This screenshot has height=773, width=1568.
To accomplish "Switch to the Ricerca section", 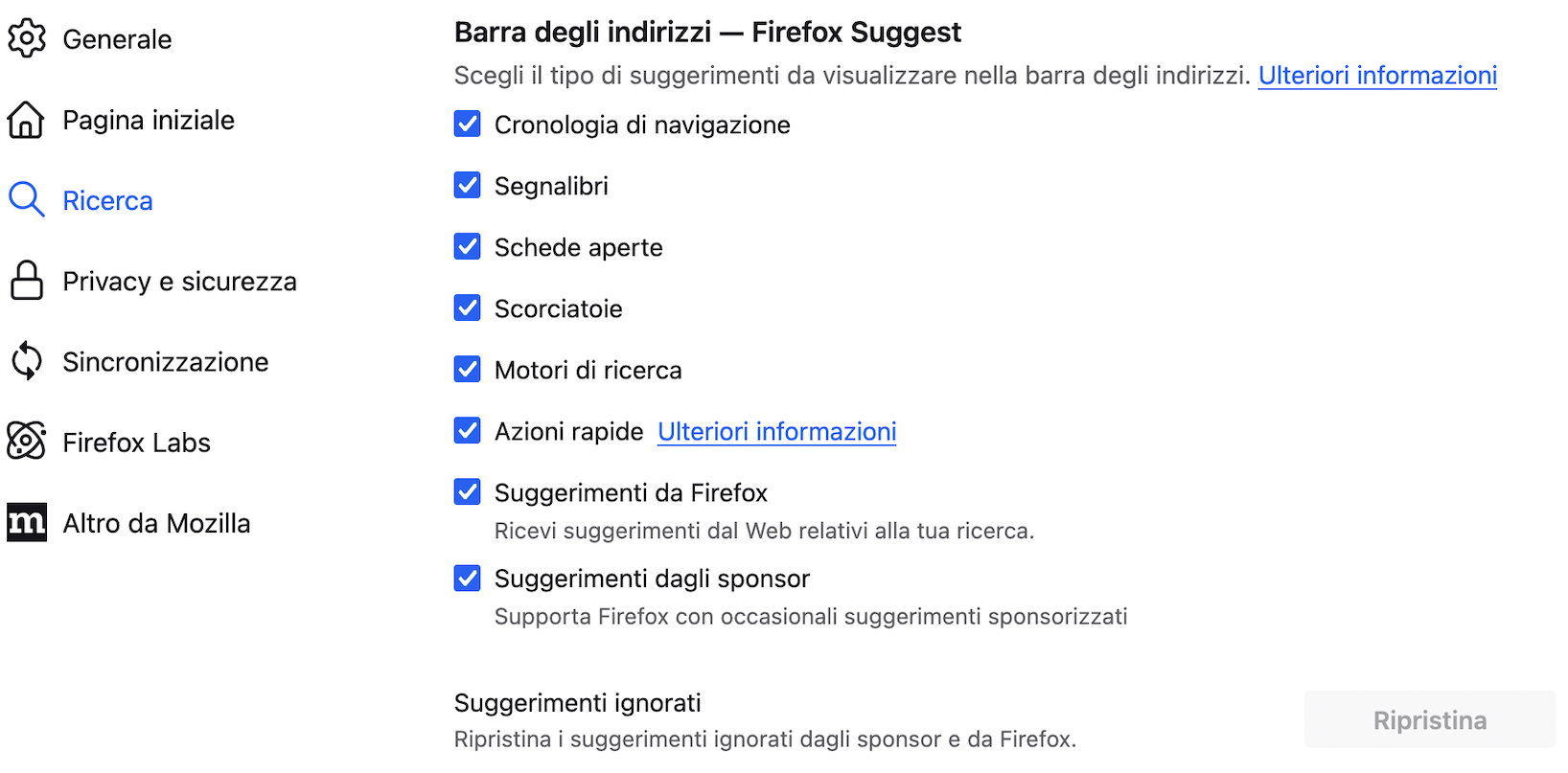I will pos(107,200).
